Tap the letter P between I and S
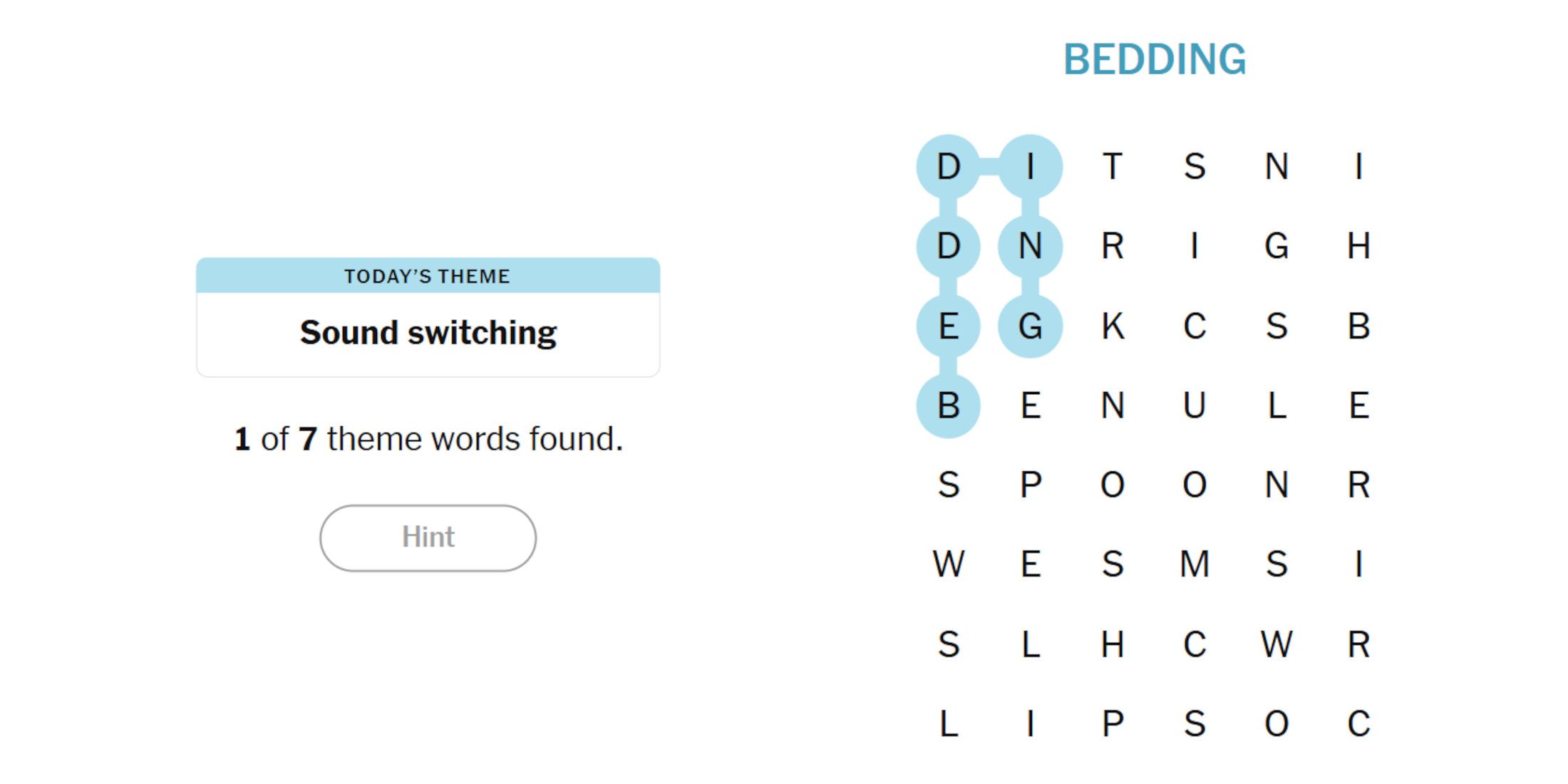 click(1113, 724)
